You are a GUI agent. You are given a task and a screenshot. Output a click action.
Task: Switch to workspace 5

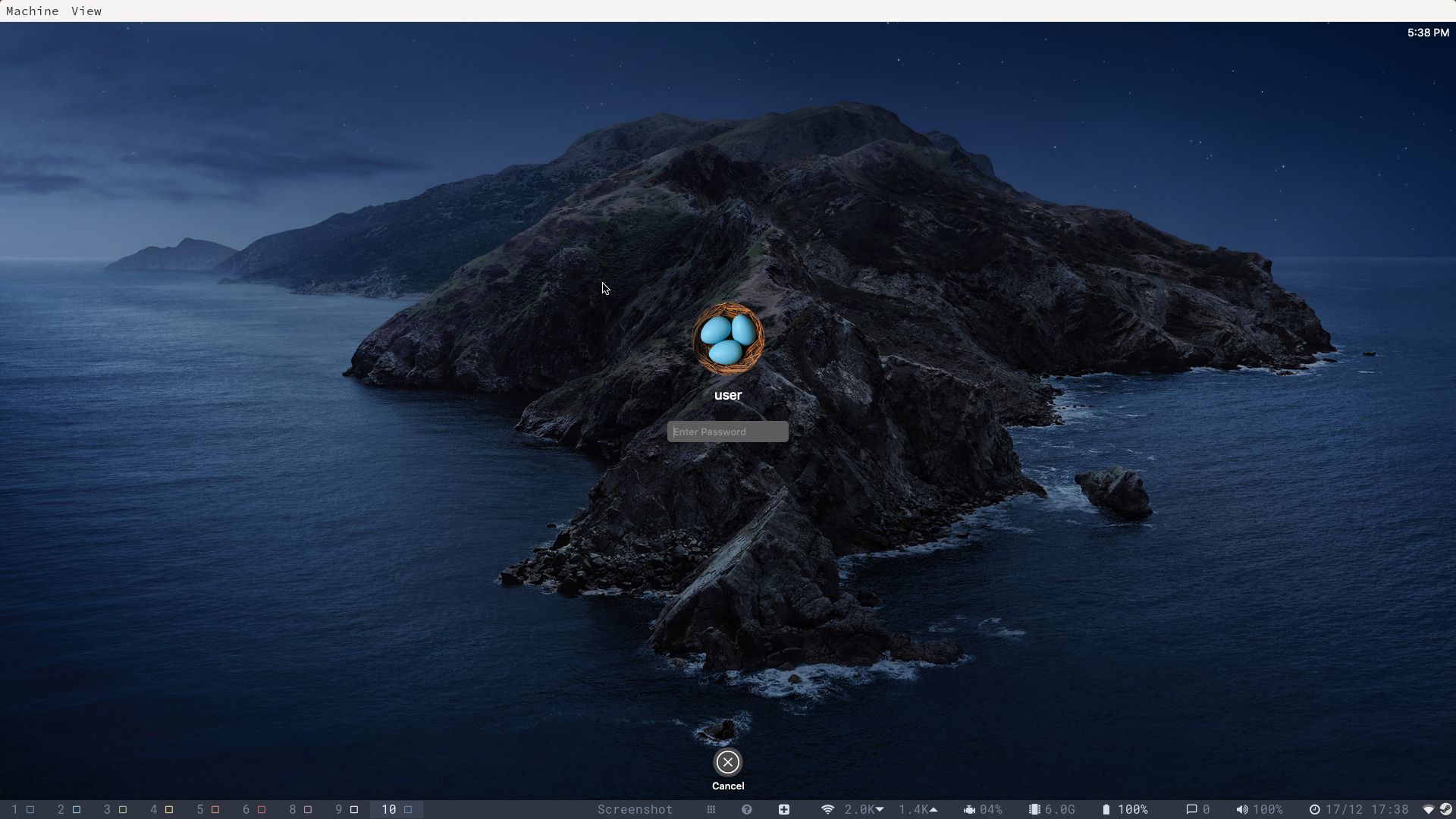point(206,809)
